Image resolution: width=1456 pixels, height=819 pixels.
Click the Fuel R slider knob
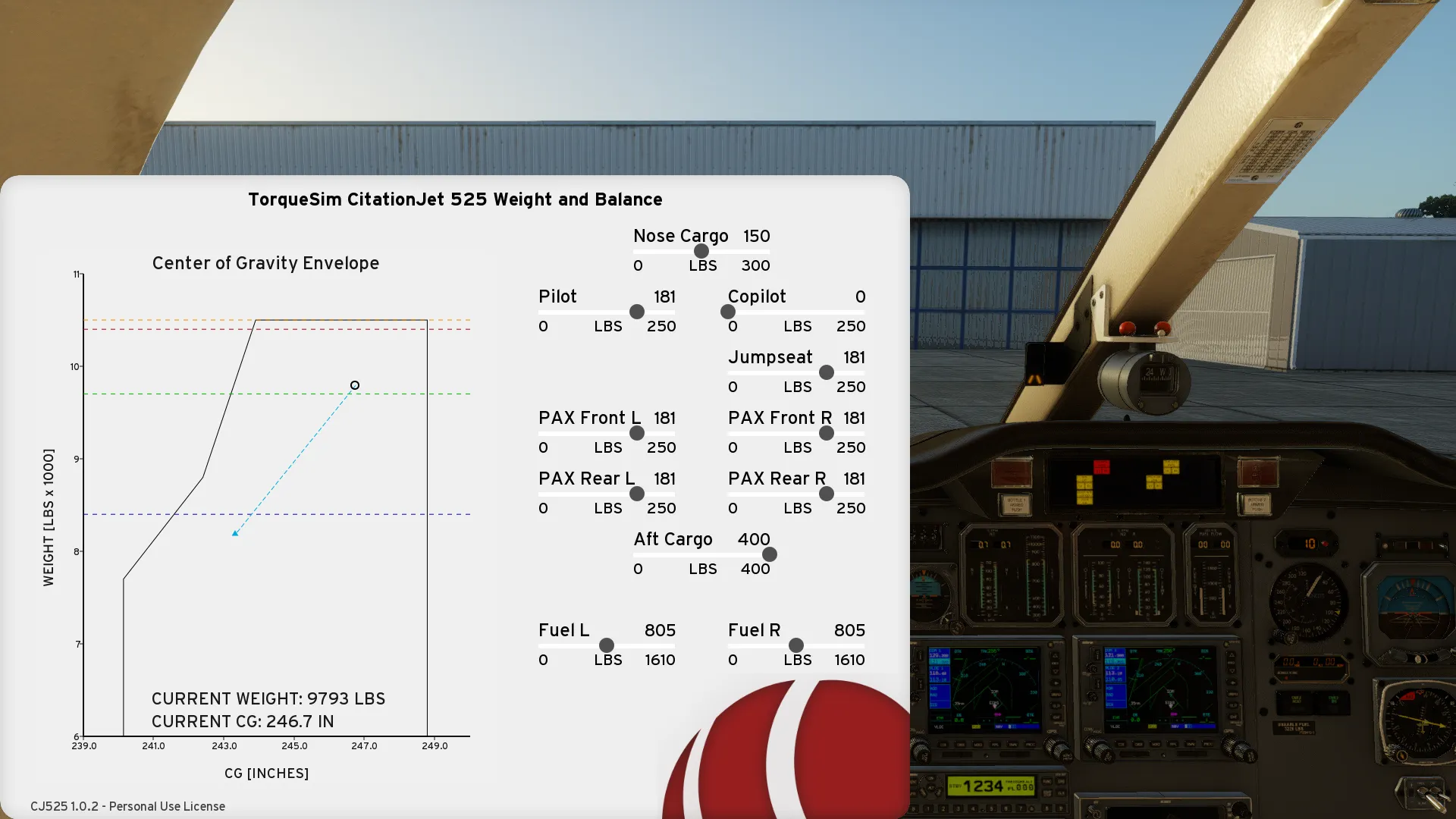point(796,645)
